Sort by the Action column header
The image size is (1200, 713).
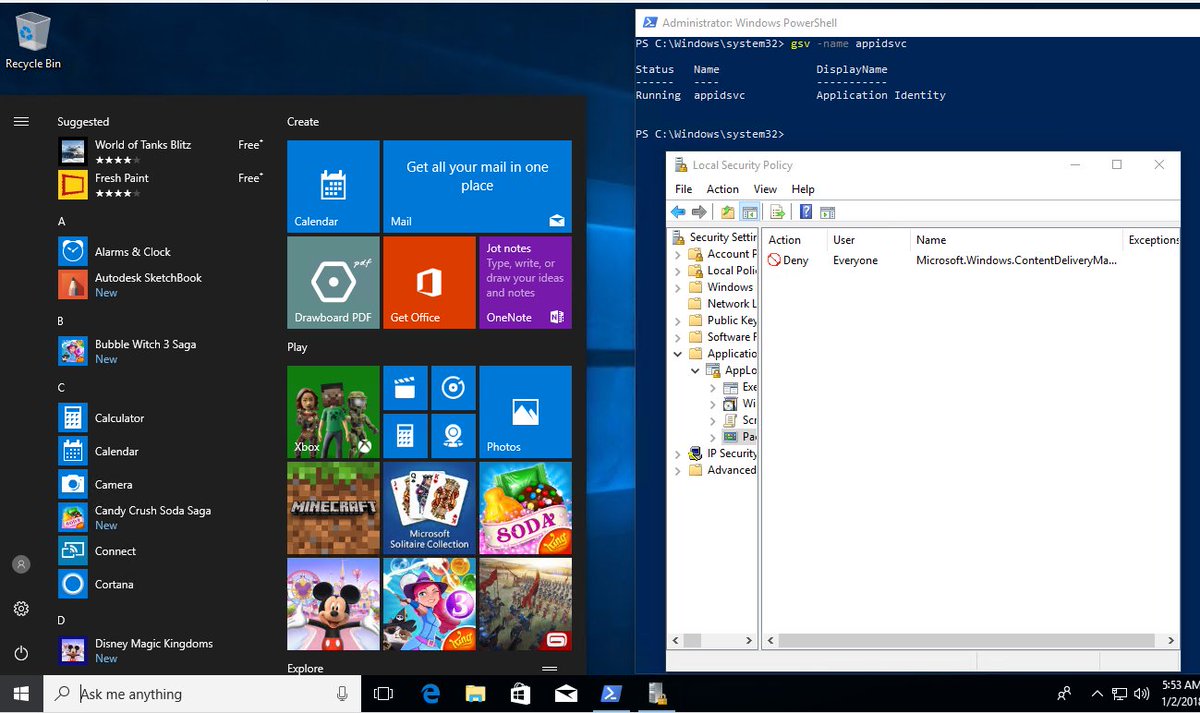pyautogui.click(x=795, y=240)
